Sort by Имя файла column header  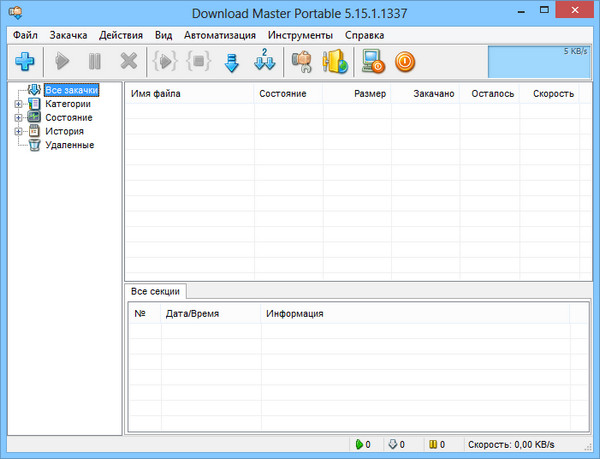point(155,93)
